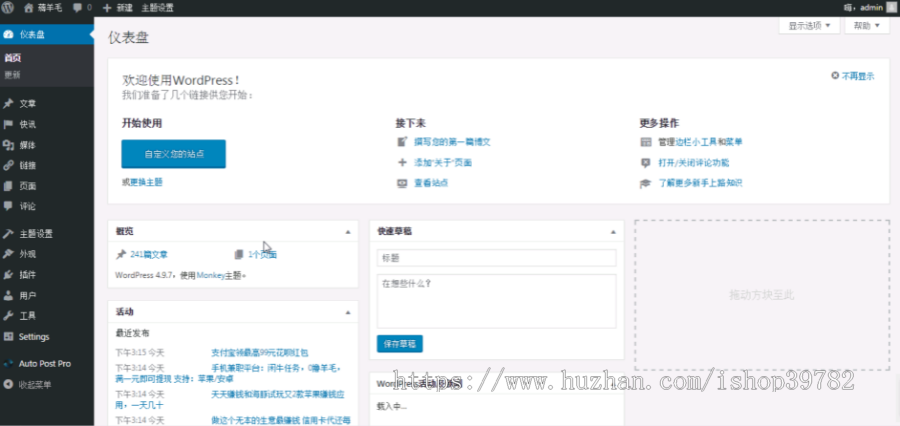Click the WordPress logo in admin bar
This screenshot has width=900, height=426.
(8, 7)
